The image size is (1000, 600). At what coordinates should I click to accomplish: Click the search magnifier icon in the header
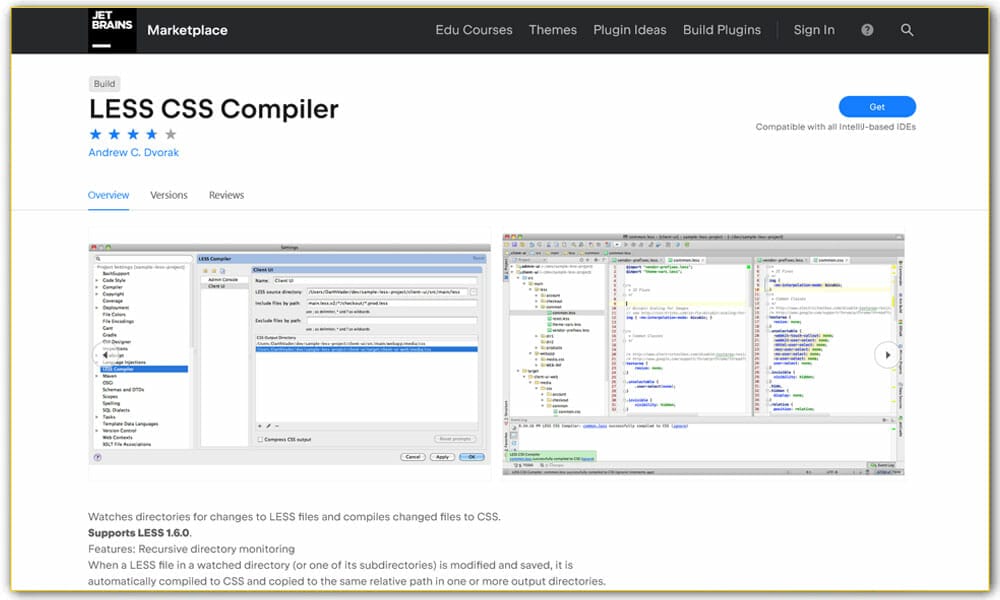907,30
